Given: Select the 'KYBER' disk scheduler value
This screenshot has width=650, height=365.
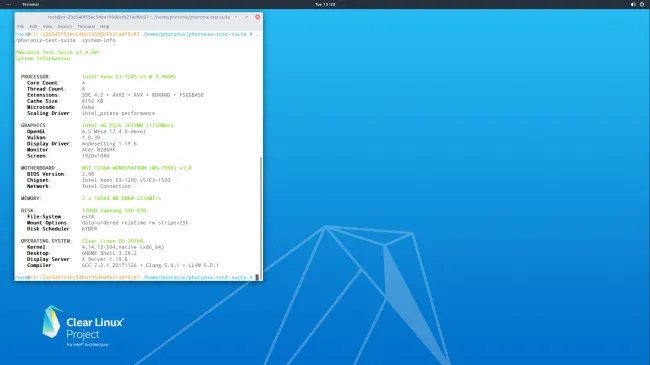Looking at the screenshot, I should [x=90, y=229].
